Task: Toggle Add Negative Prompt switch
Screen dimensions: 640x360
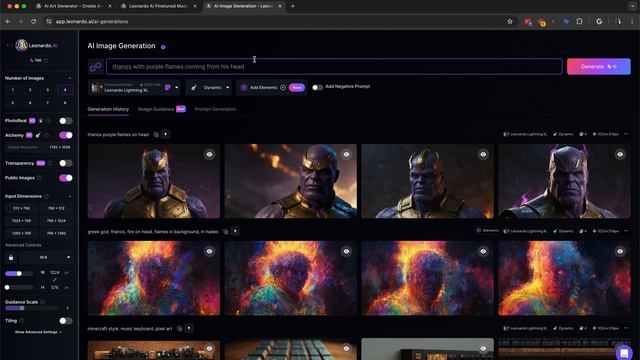Action: pyautogui.click(x=317, y=87)
